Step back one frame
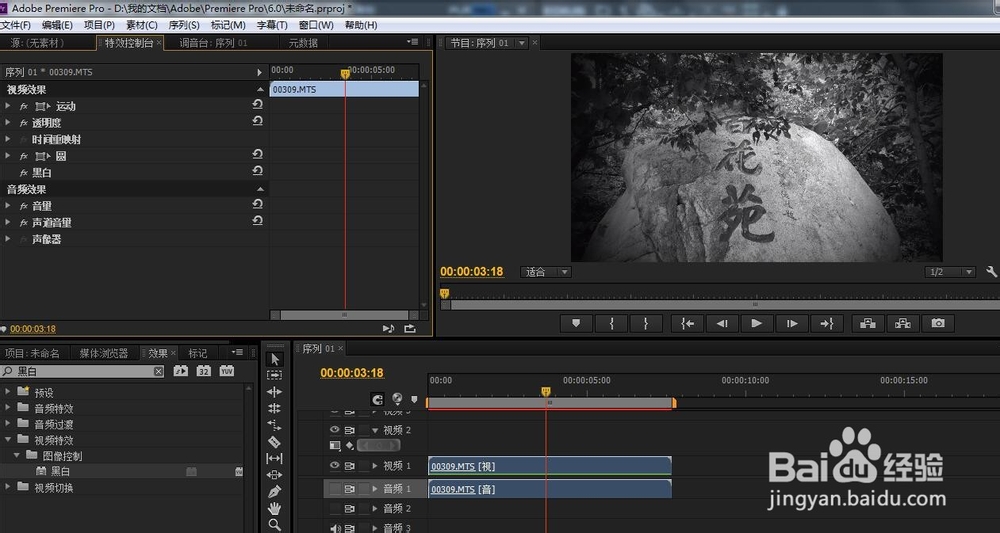 (x=722, y=323)
